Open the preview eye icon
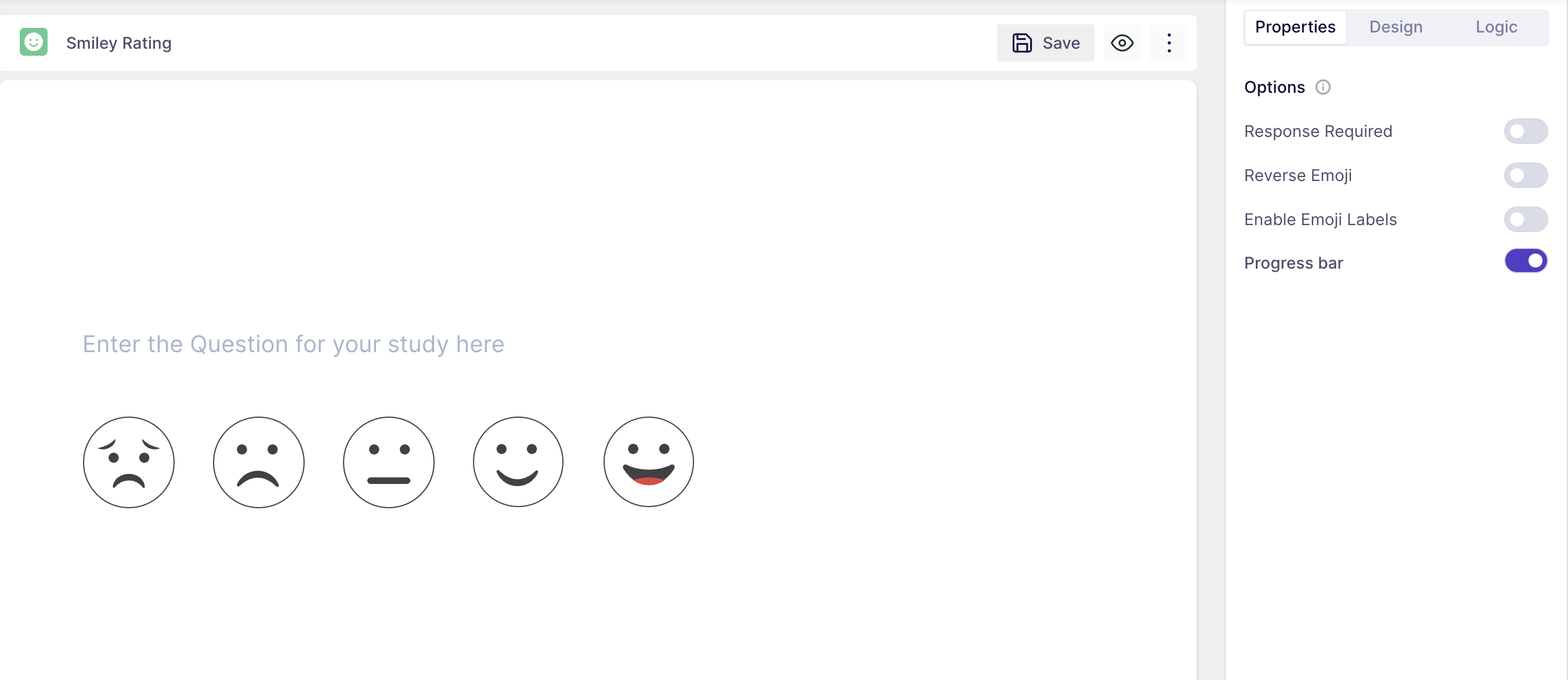The width and height of the screenshot is (1568, 680). click(1121, 43)
